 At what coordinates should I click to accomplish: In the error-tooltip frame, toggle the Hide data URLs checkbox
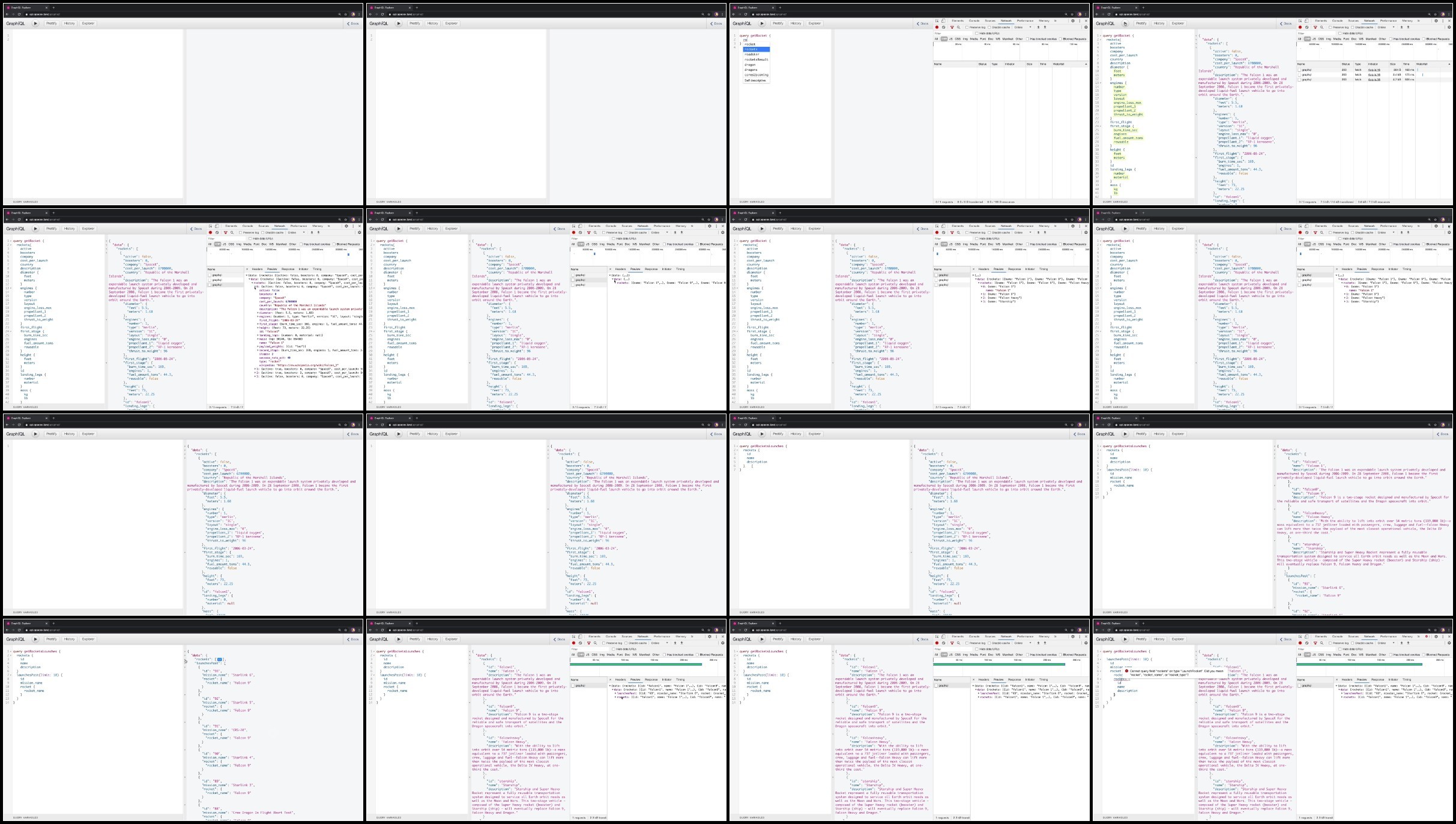[x=1340, y=649]
